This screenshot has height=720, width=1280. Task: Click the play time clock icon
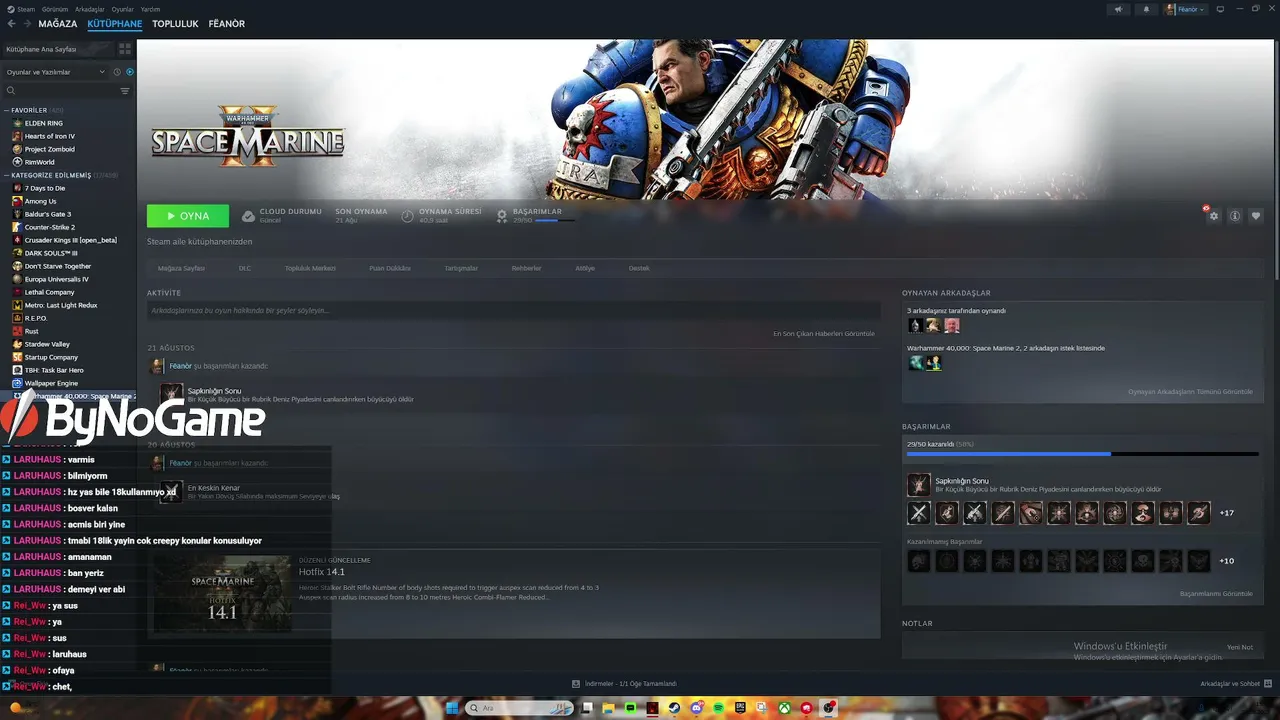(407, 216)
